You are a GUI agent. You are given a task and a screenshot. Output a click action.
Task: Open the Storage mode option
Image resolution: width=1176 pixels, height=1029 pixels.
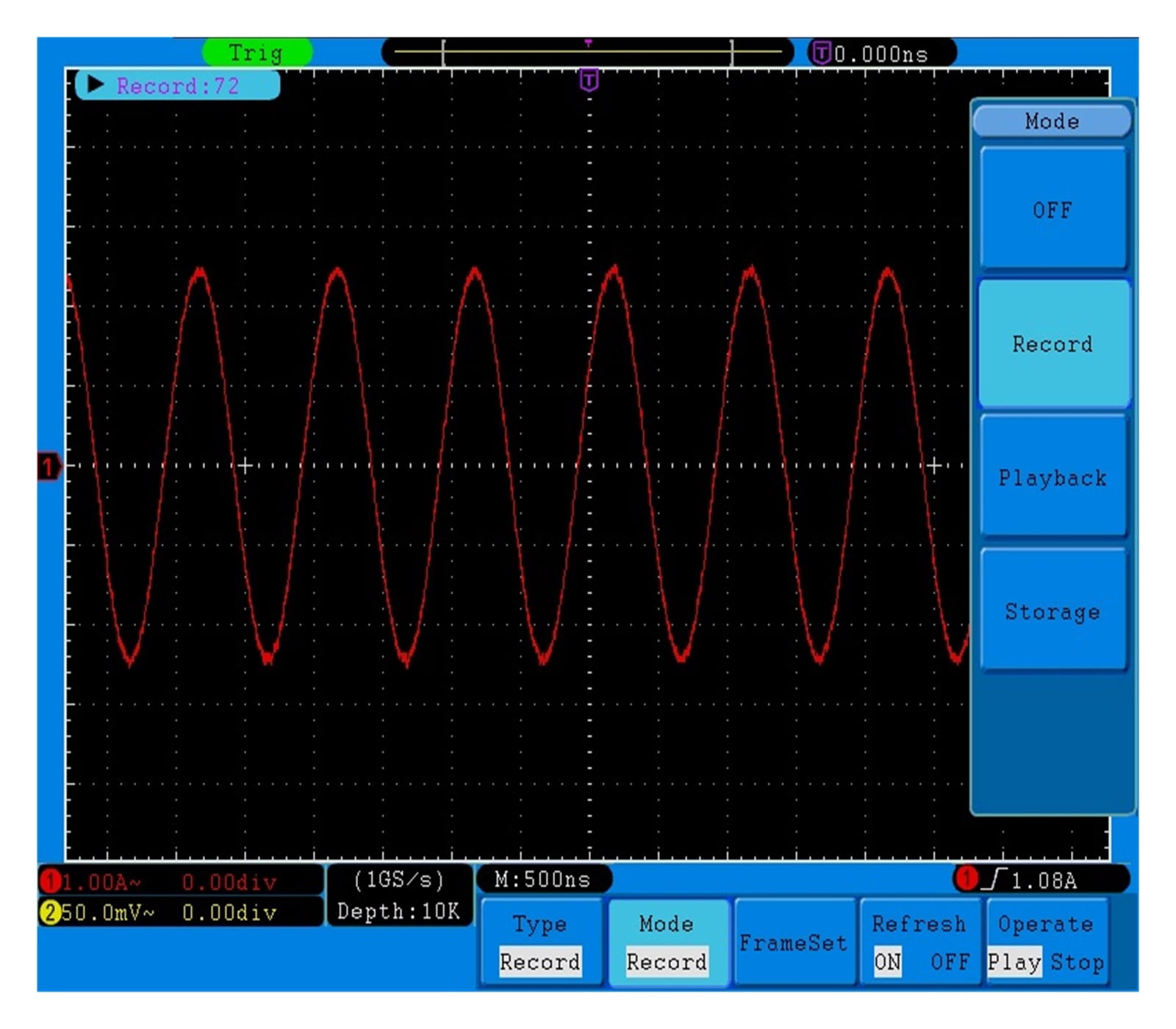click(1053, 611)
